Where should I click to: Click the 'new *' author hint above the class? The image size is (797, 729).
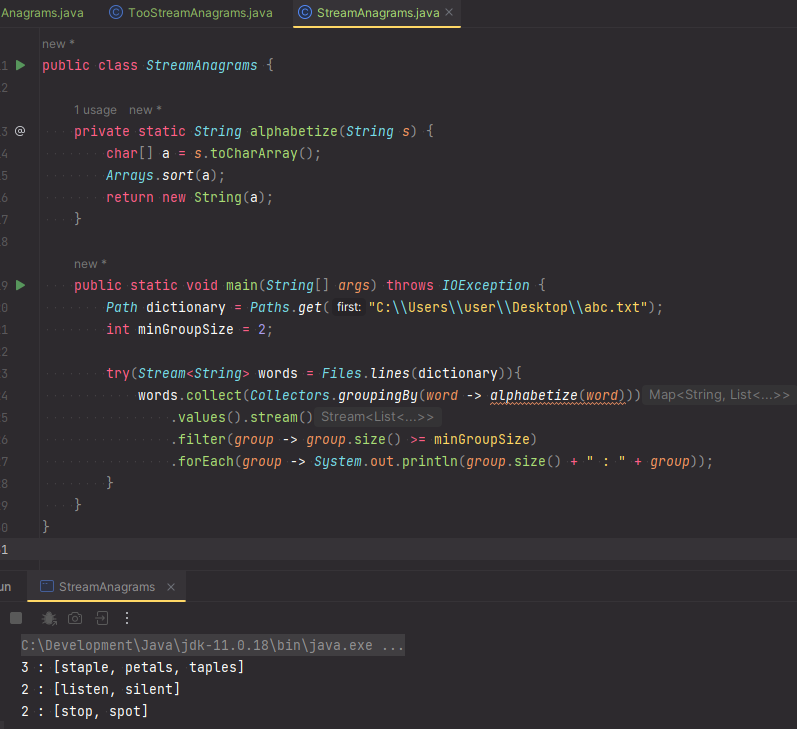(58, 44)
